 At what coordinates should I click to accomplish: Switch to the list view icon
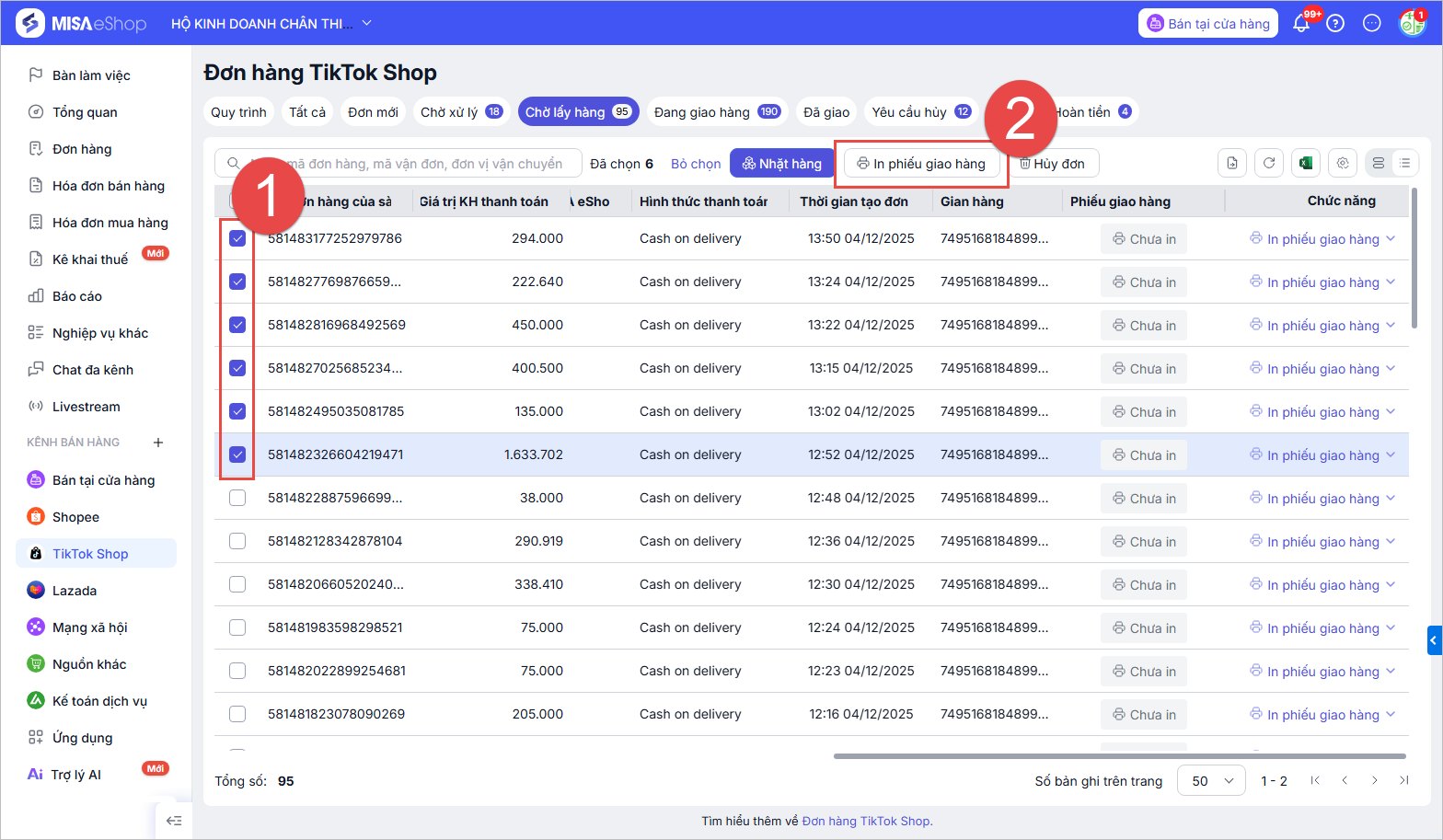pyautogui.click(x=1404, y=163)
